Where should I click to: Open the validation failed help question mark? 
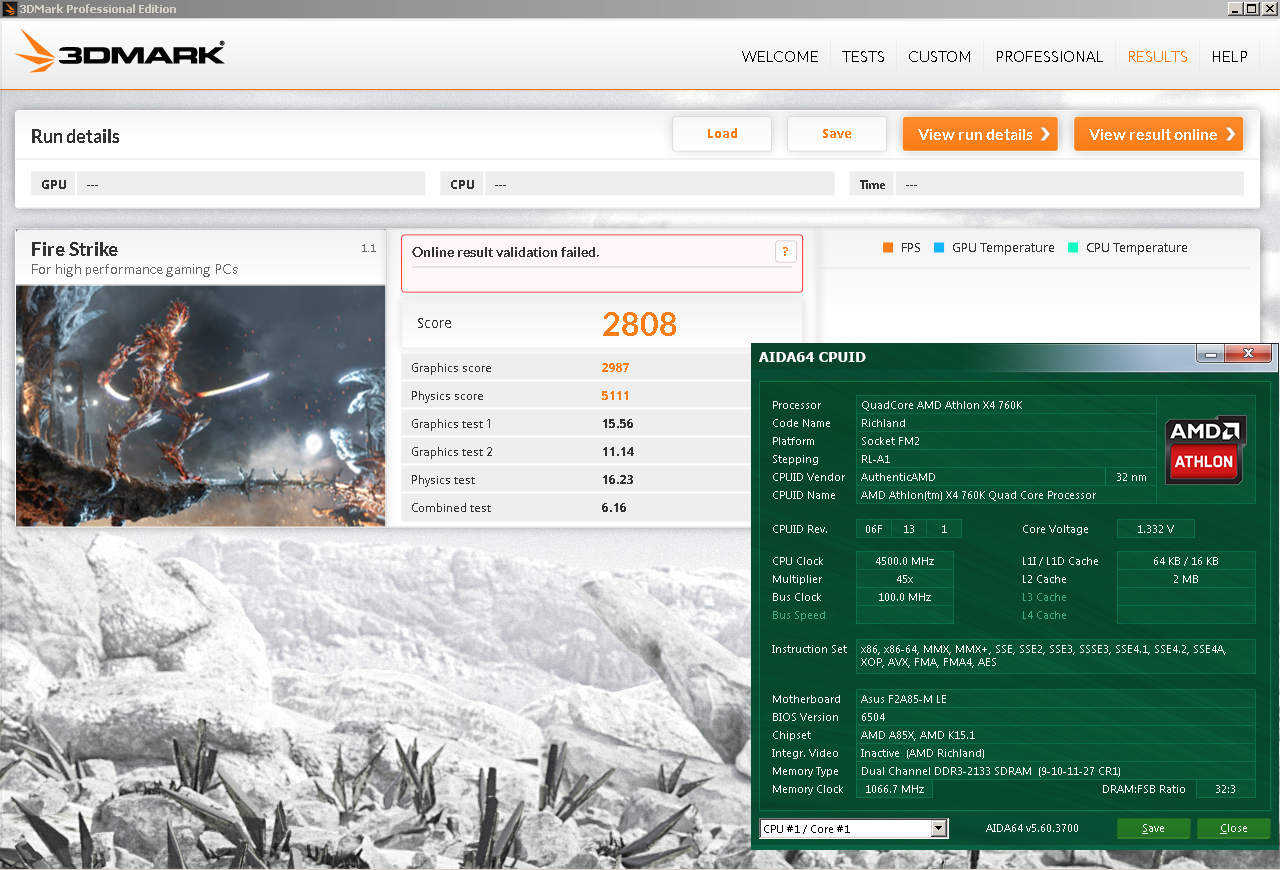pyautogui.click(x=785, y=252)
